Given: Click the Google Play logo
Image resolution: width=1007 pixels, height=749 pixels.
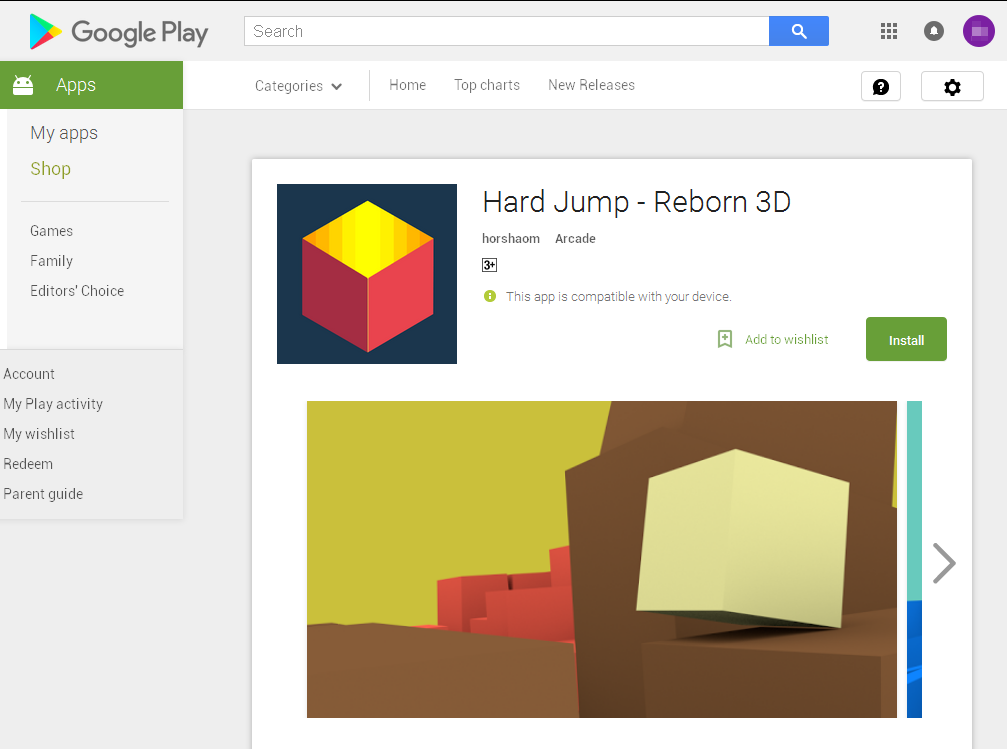Looking at the screenshot, I should coord(118,32).
